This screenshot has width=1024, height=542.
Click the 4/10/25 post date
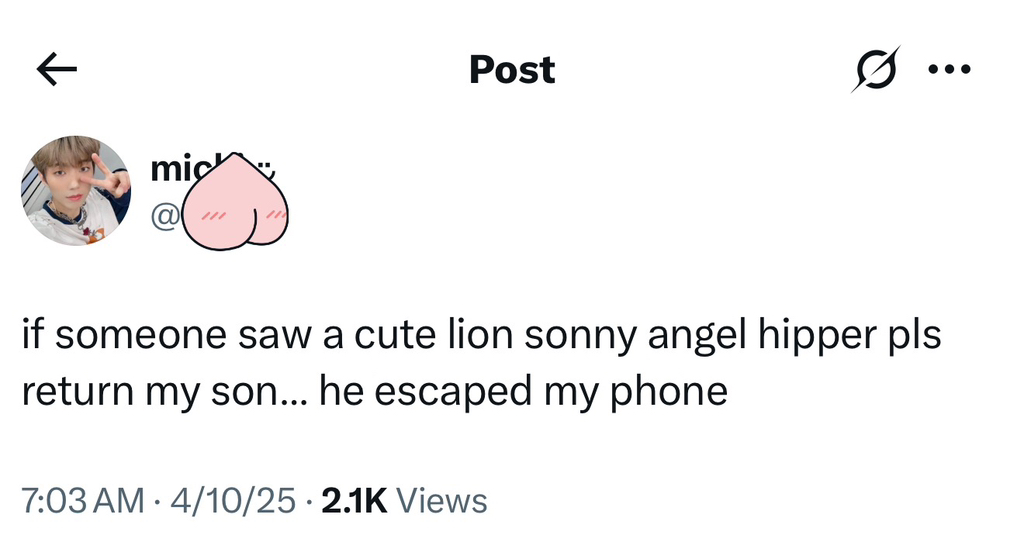coord(236,499)
